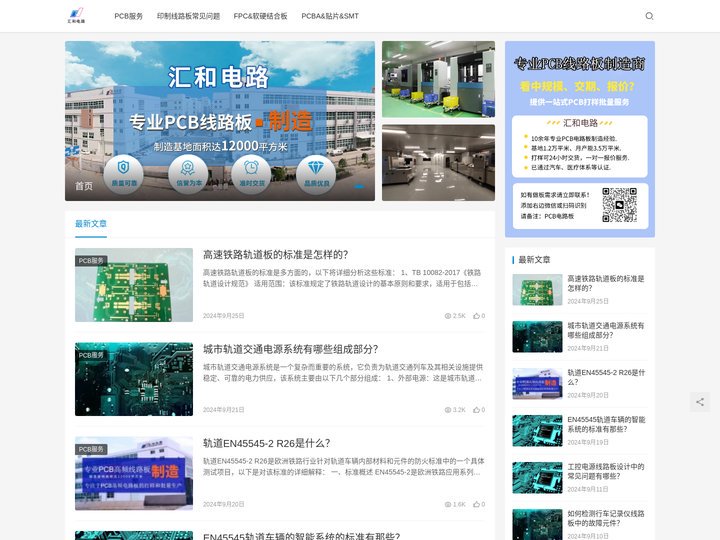Click the like icon on 轨道EN45545-2 R26 article
Screen dimensions: 720x540
[x=477, y=504]
